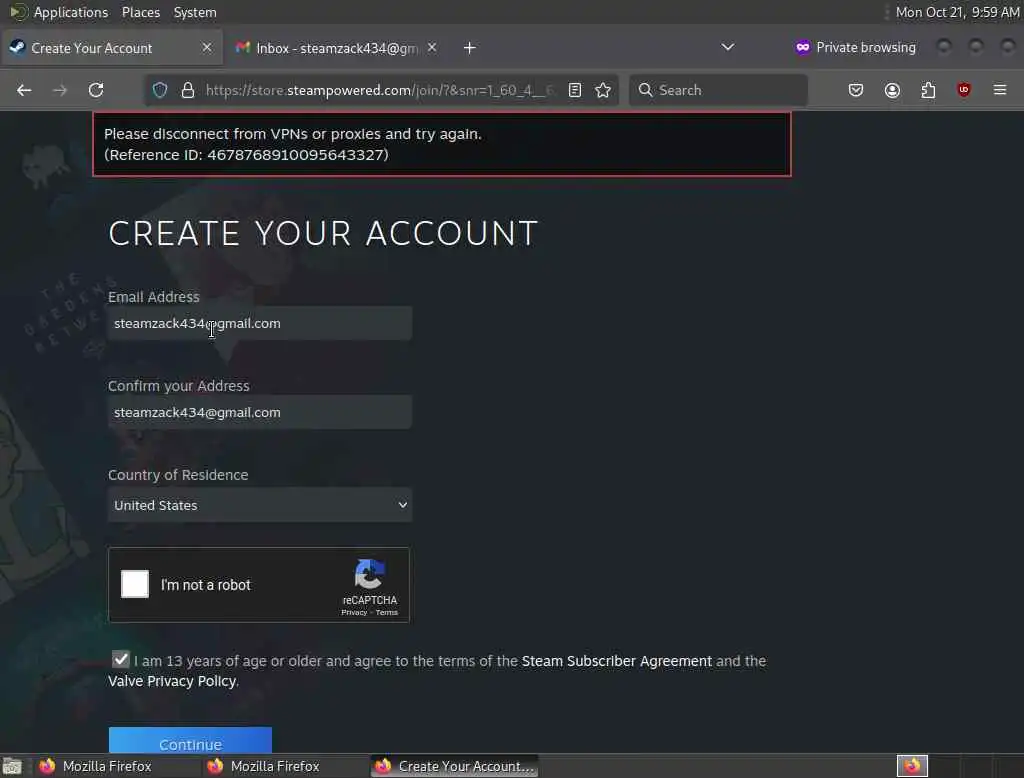
Task: Click the Confirm your Address field
Action: (260, 412)
